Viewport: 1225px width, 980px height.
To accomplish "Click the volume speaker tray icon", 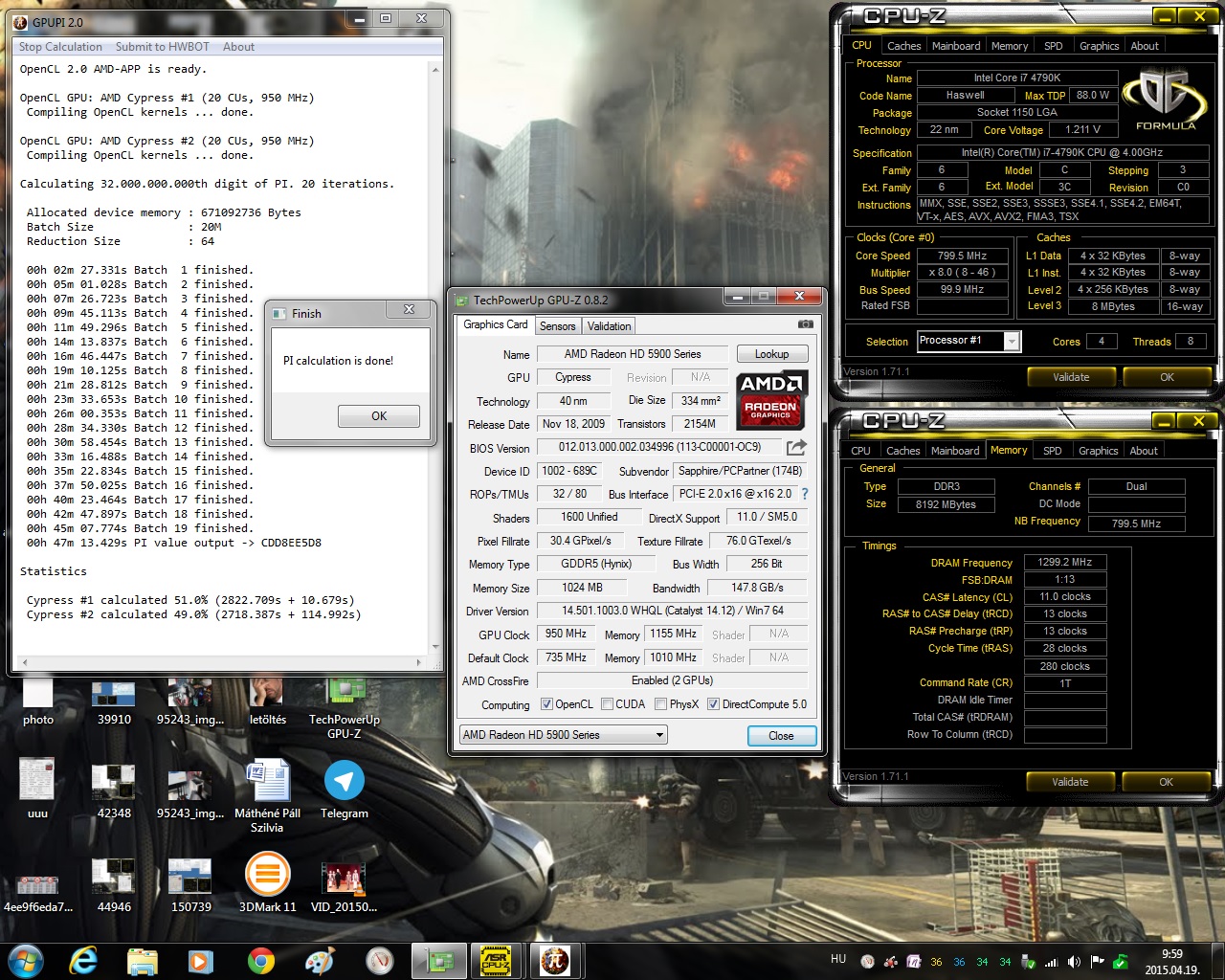I will (x=1074, y=962).
